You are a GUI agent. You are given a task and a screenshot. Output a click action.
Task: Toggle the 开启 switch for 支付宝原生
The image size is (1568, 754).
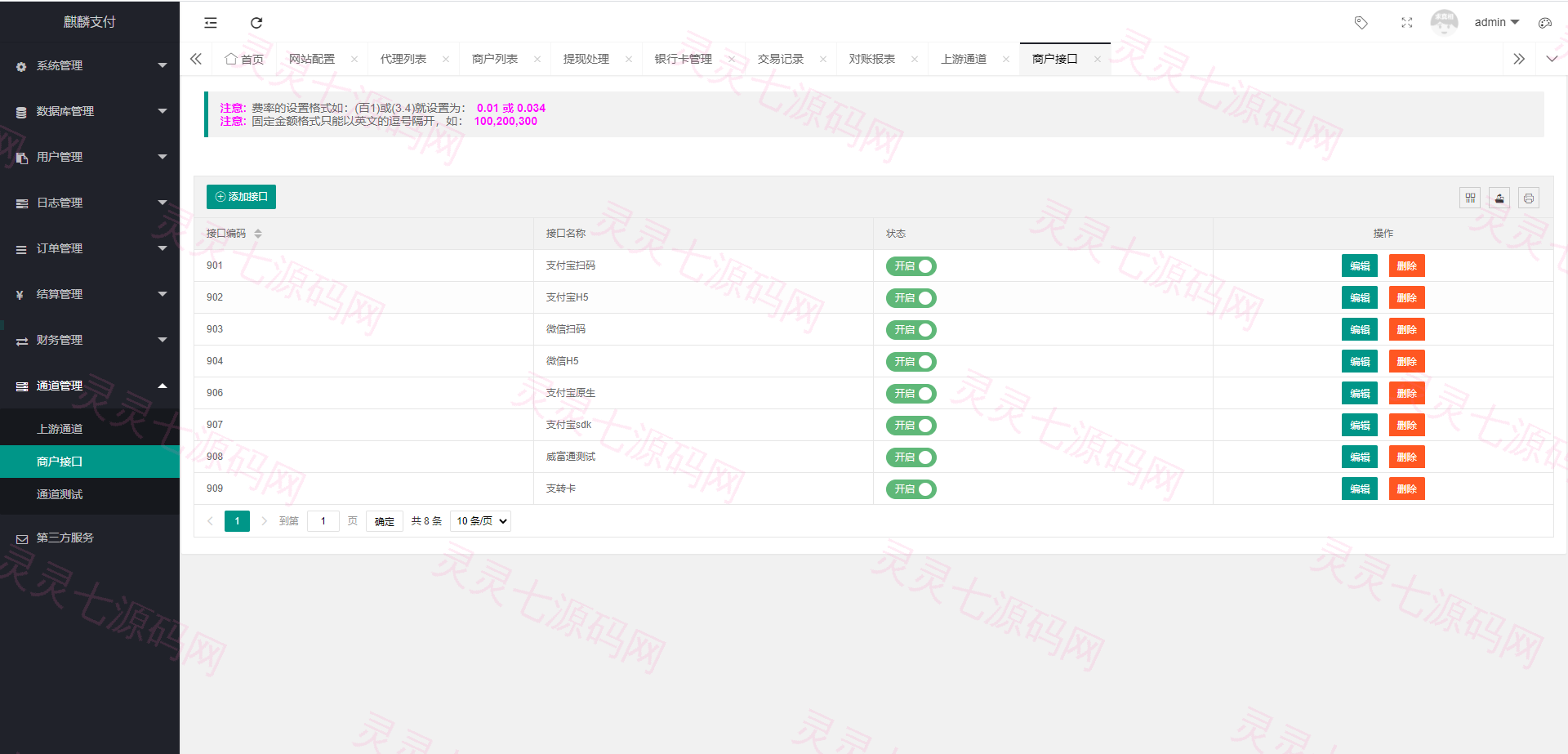click(x=911, y=394)
